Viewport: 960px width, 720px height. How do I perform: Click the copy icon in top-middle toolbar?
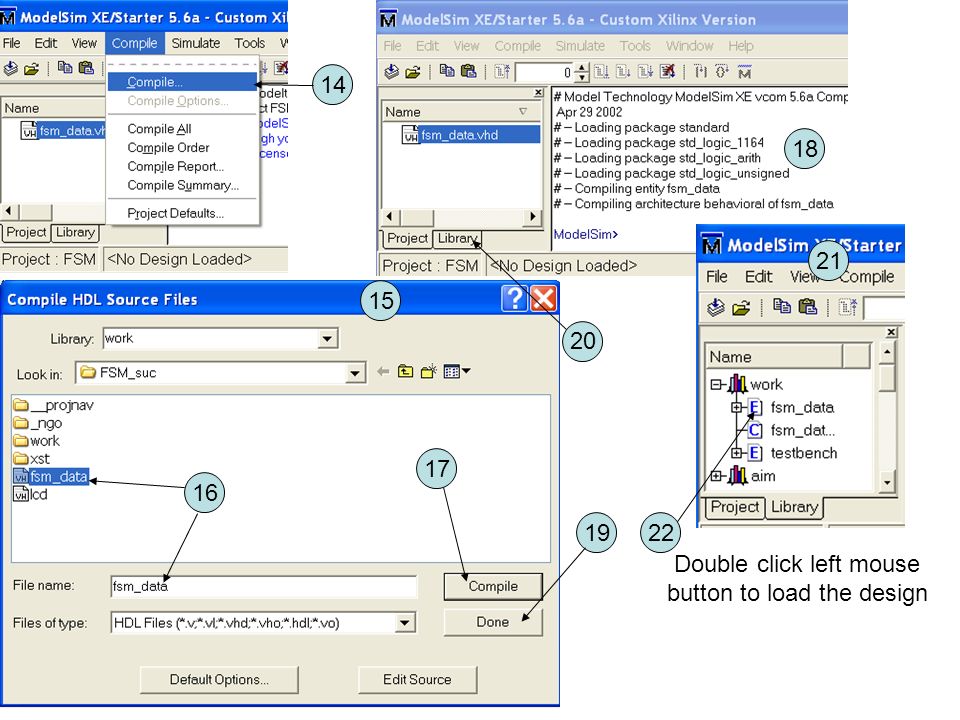448,71
